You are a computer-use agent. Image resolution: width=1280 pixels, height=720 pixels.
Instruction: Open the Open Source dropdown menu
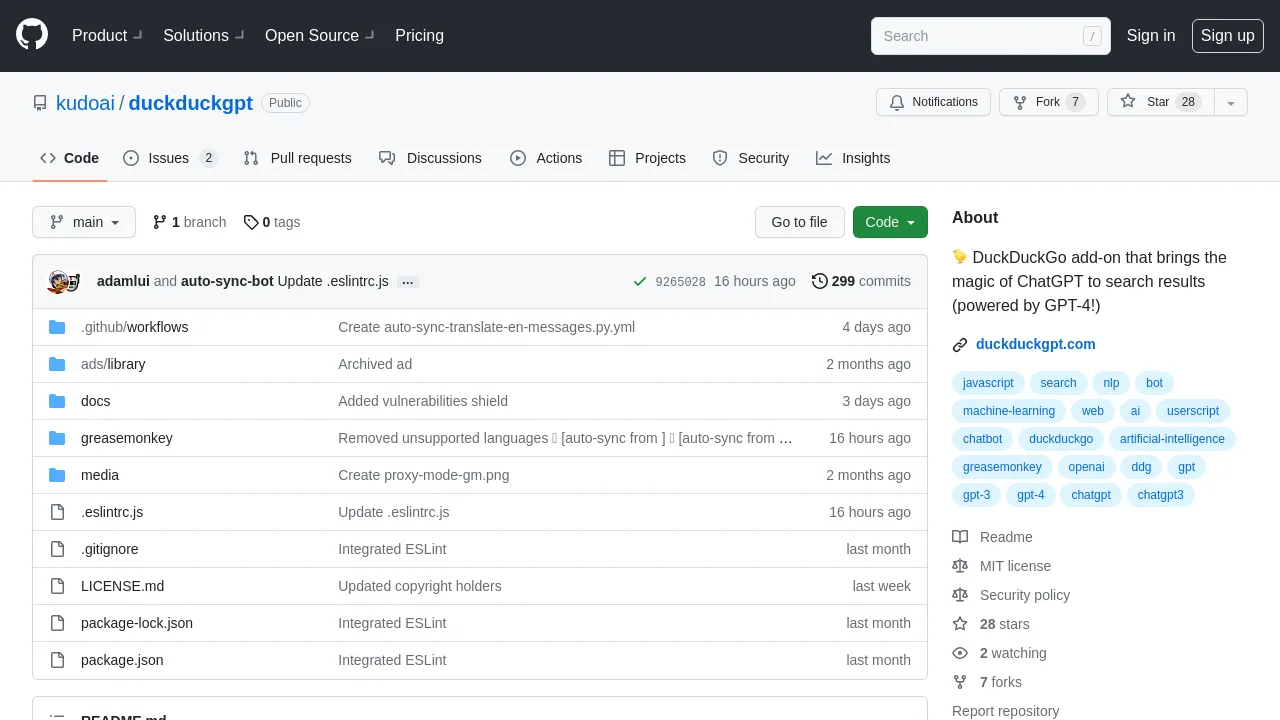pyautogui.click(x=319, y=35)
